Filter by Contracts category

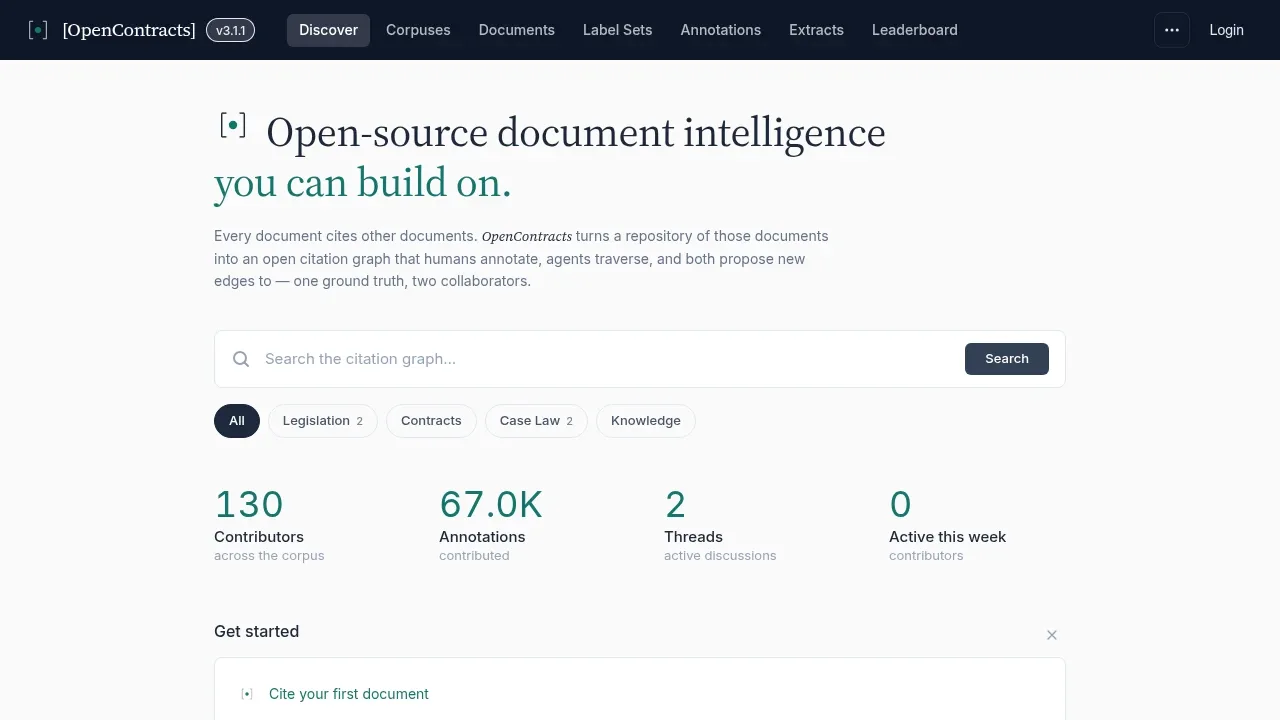(x=431, y=421)
